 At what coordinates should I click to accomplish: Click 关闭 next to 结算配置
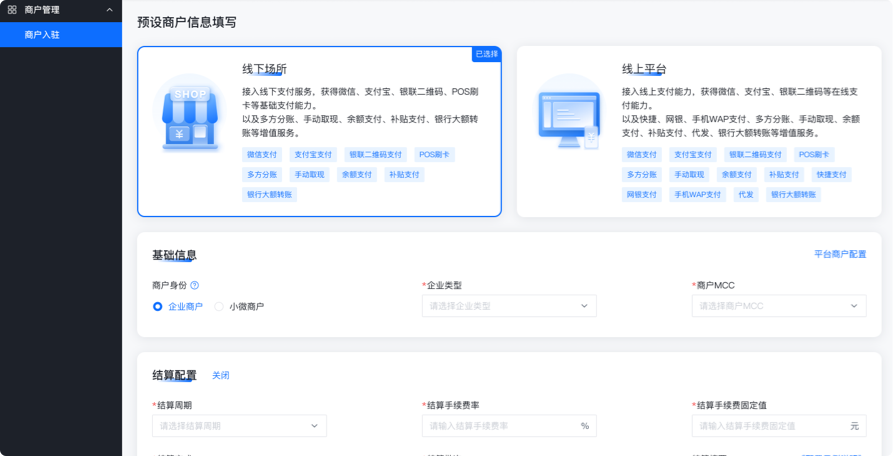coord(220,375)
